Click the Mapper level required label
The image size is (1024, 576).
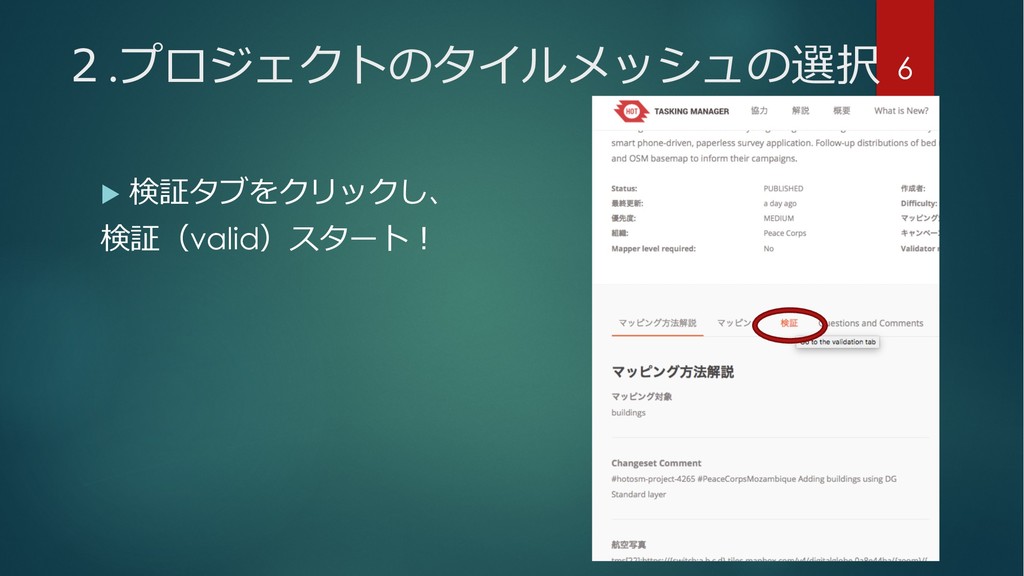(x=653, y=248)
